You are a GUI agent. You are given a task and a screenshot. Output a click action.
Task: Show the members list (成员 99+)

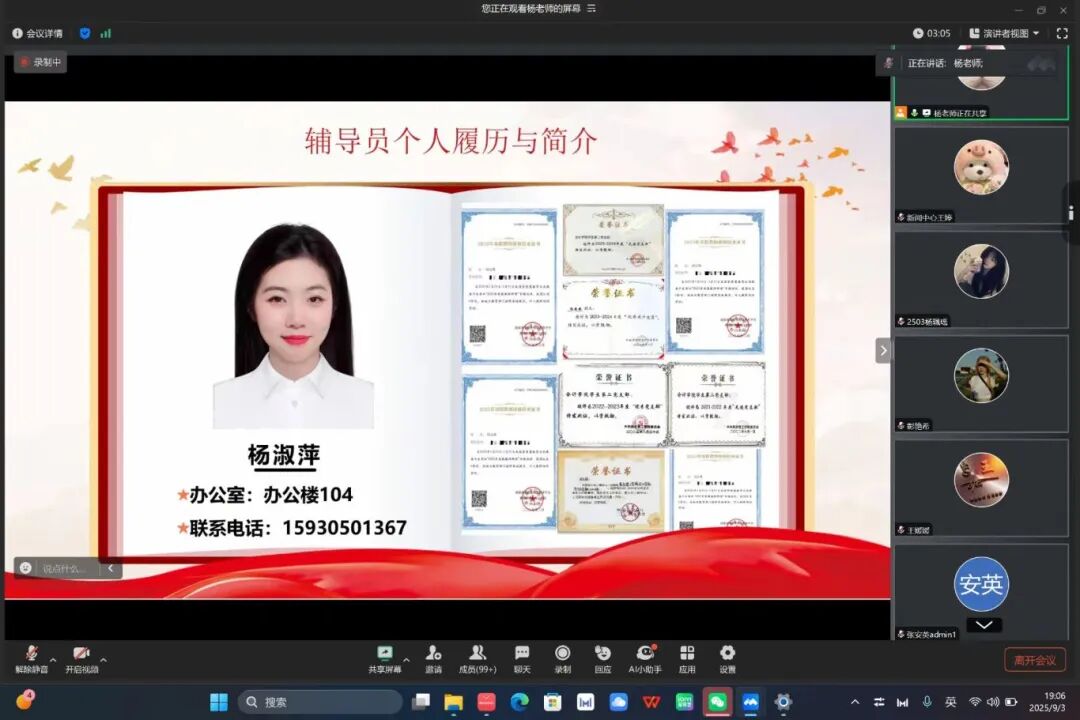click(x=477, y=659)
